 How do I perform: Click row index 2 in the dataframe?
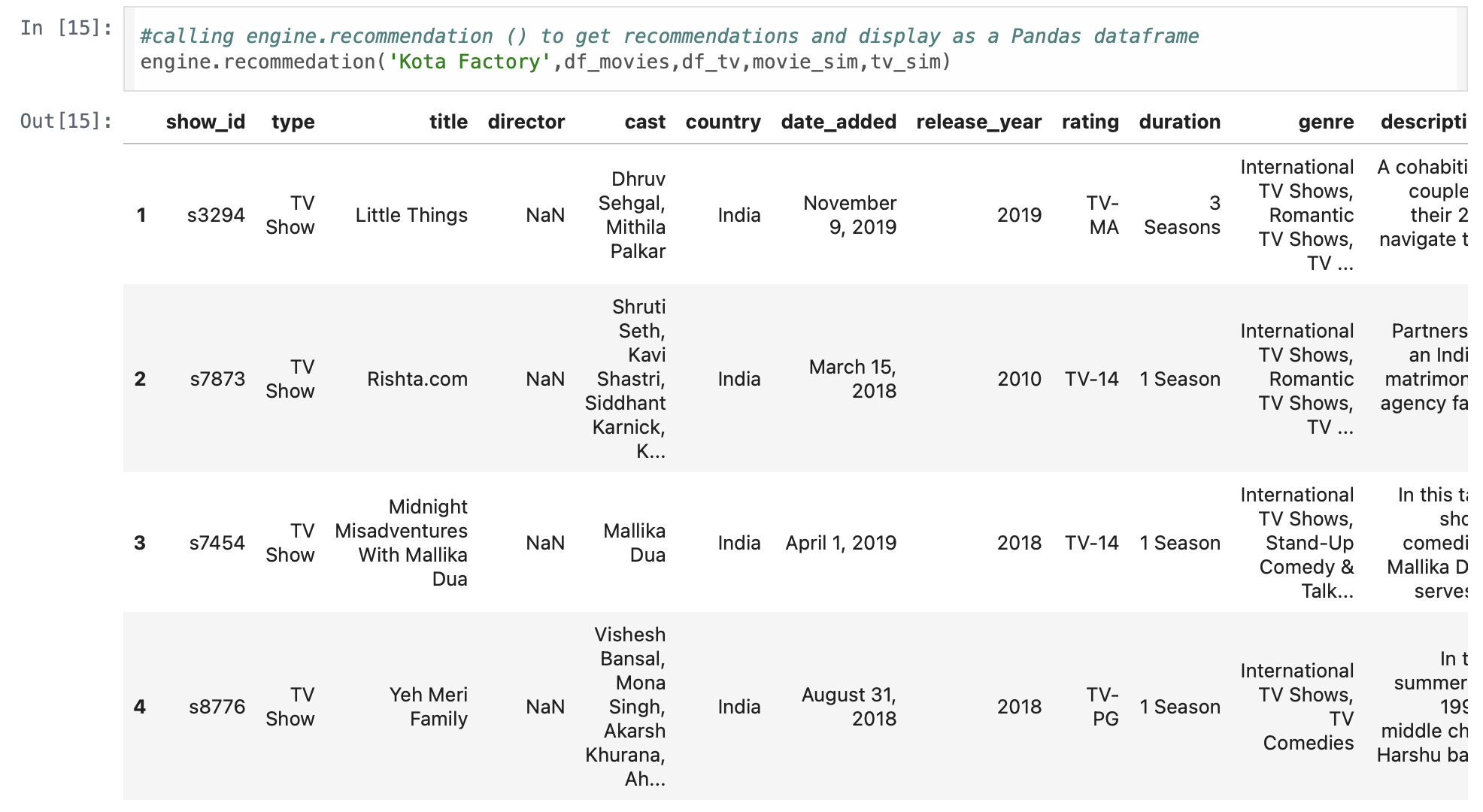[x=140, y=379]
